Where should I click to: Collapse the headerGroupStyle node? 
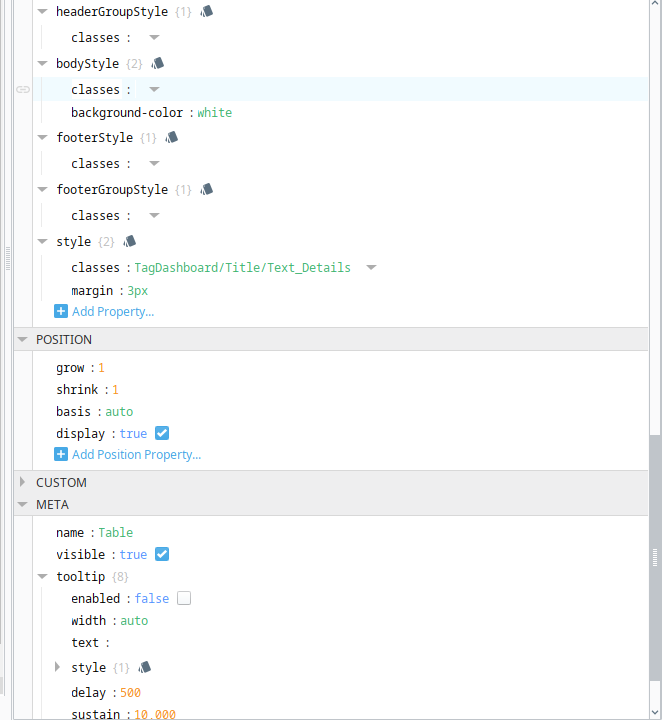pos(42,11)
